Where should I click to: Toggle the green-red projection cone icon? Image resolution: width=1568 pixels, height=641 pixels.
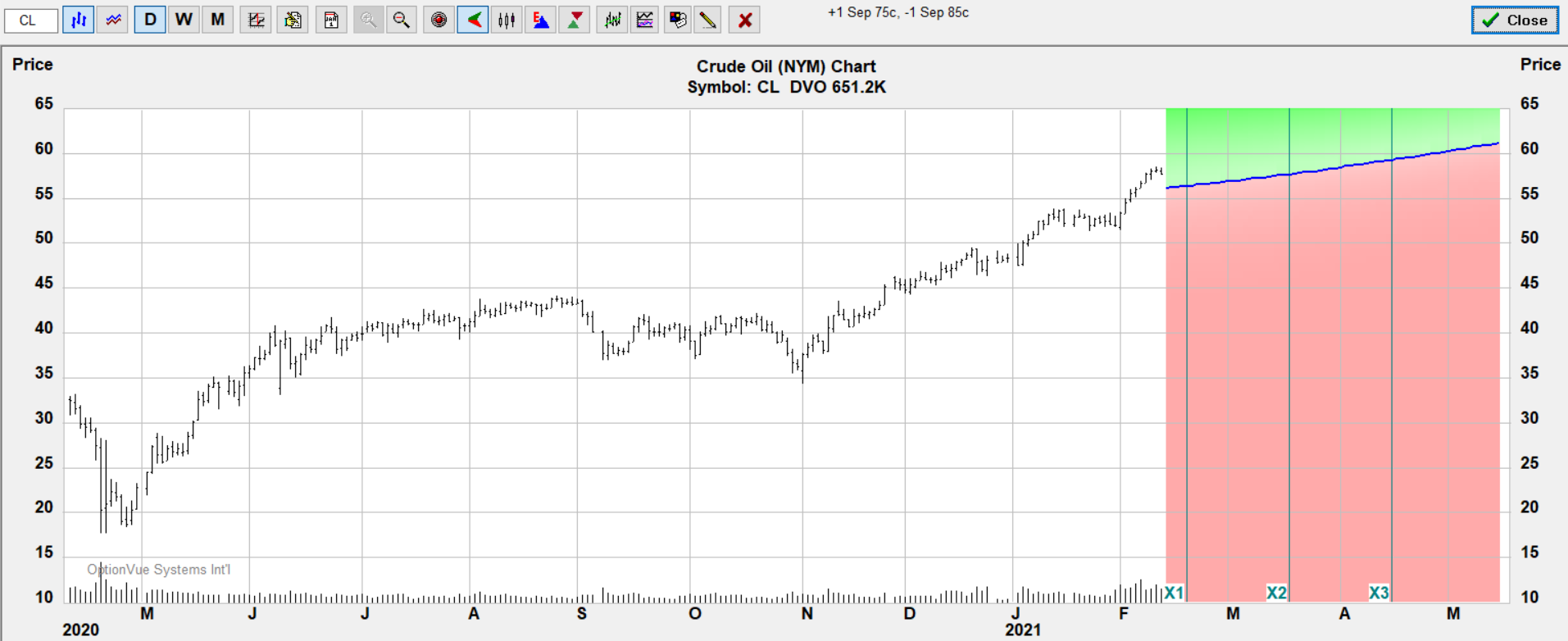474,20
